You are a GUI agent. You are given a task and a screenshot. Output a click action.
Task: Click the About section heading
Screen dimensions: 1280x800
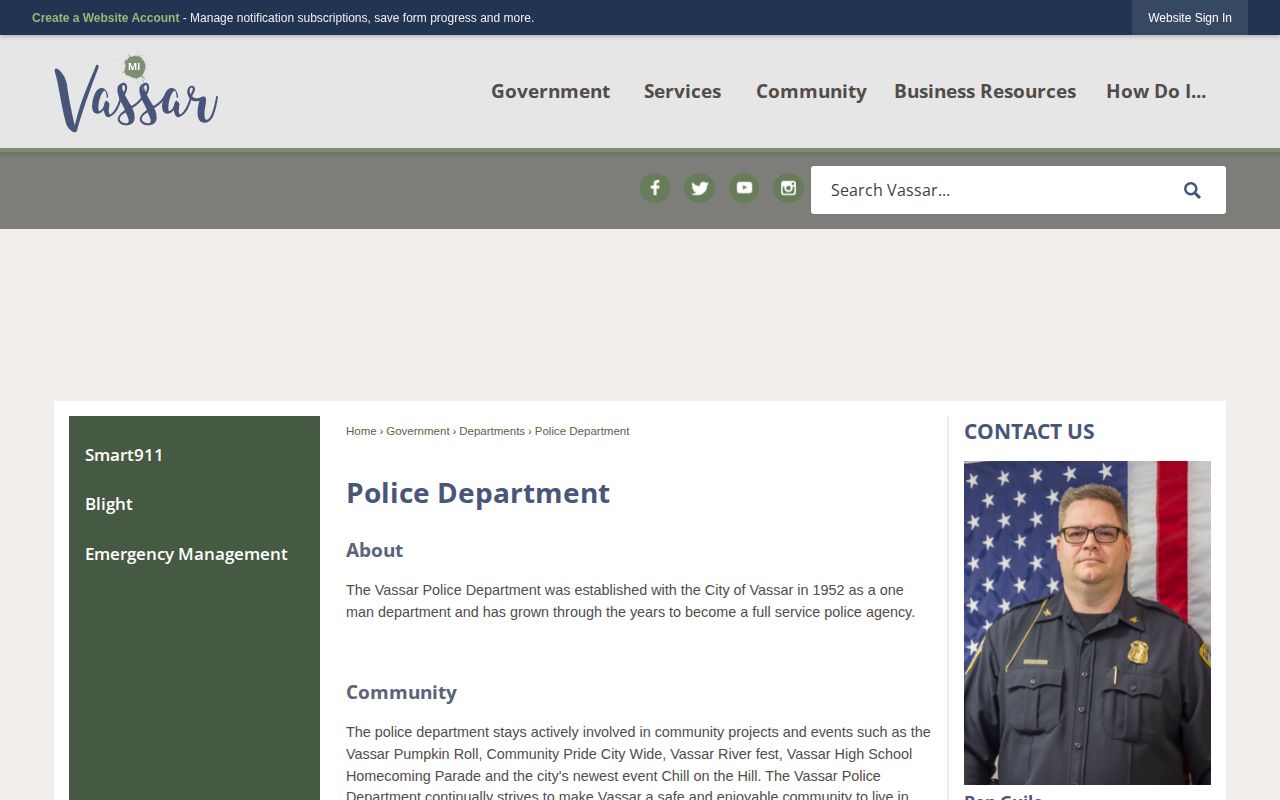click(374, 550)
